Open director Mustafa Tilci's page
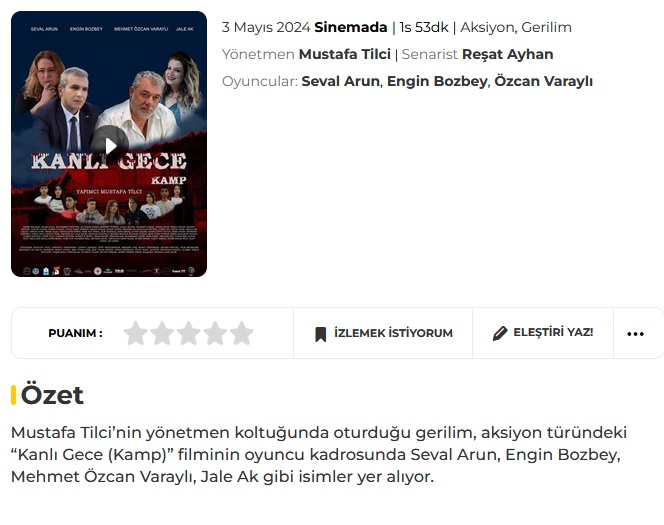The height and width of the screenshot is (525, 664). pyautogui.click(x=345, y=54)
